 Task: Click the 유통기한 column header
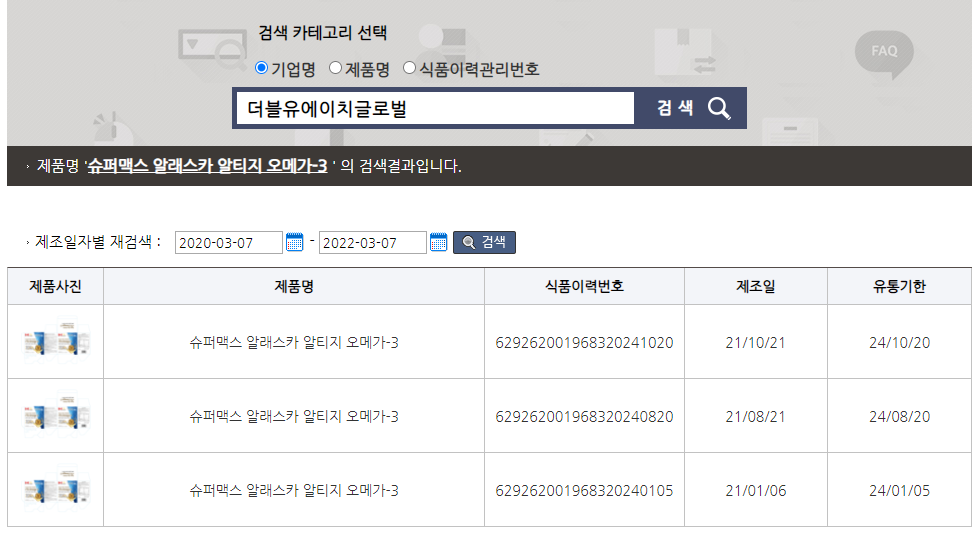tap(899, 286)
